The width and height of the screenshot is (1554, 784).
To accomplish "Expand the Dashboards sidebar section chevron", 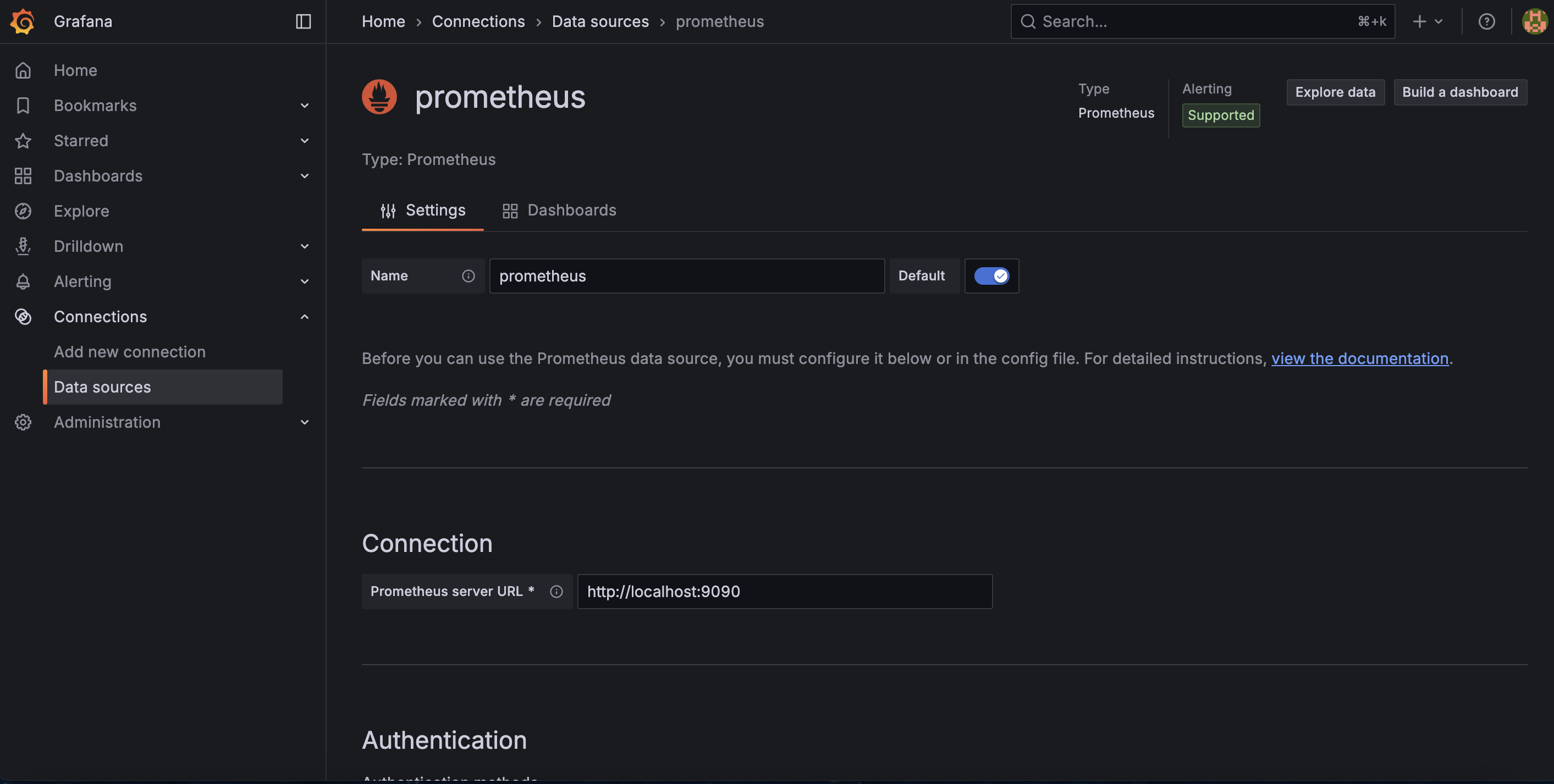I will [305, 176].
